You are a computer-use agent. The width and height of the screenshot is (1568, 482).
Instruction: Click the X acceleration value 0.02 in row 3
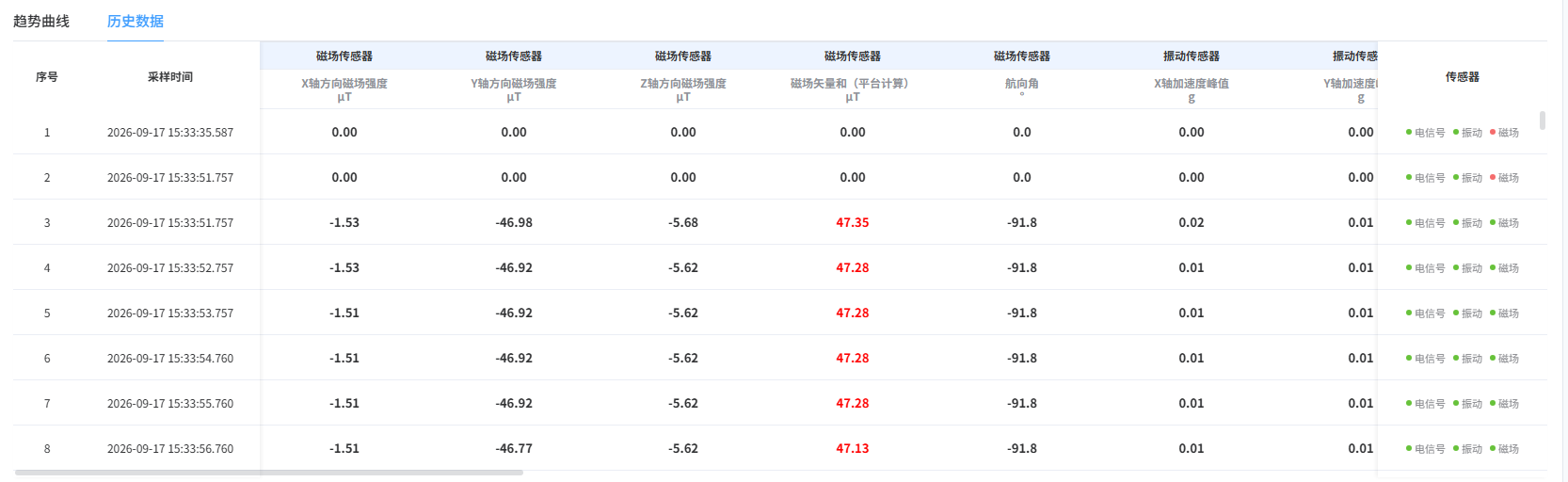1192,223
